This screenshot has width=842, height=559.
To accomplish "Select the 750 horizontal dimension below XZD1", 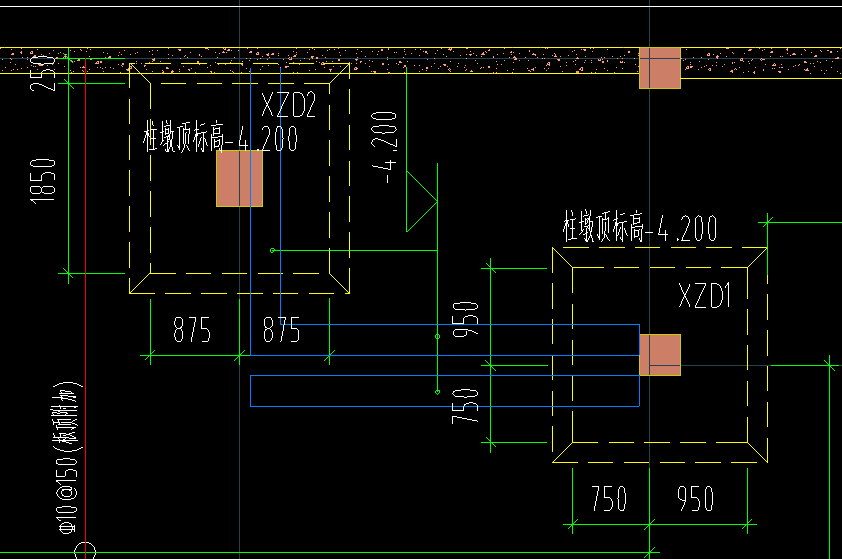I will coord(609,498).
